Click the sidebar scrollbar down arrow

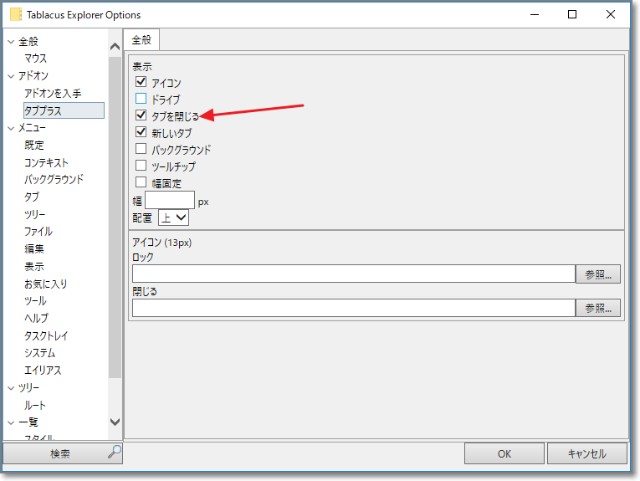click(114, 423)
